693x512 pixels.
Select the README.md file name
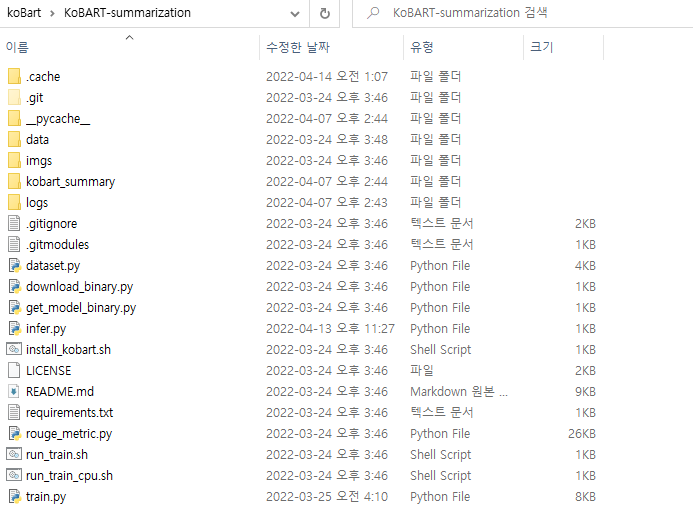pyautogui.click(x=60, y=392)
